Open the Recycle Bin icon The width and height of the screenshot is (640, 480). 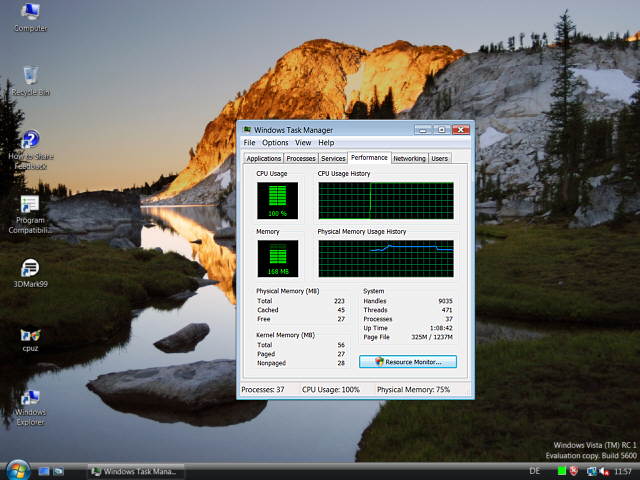[x=31, y=81]
